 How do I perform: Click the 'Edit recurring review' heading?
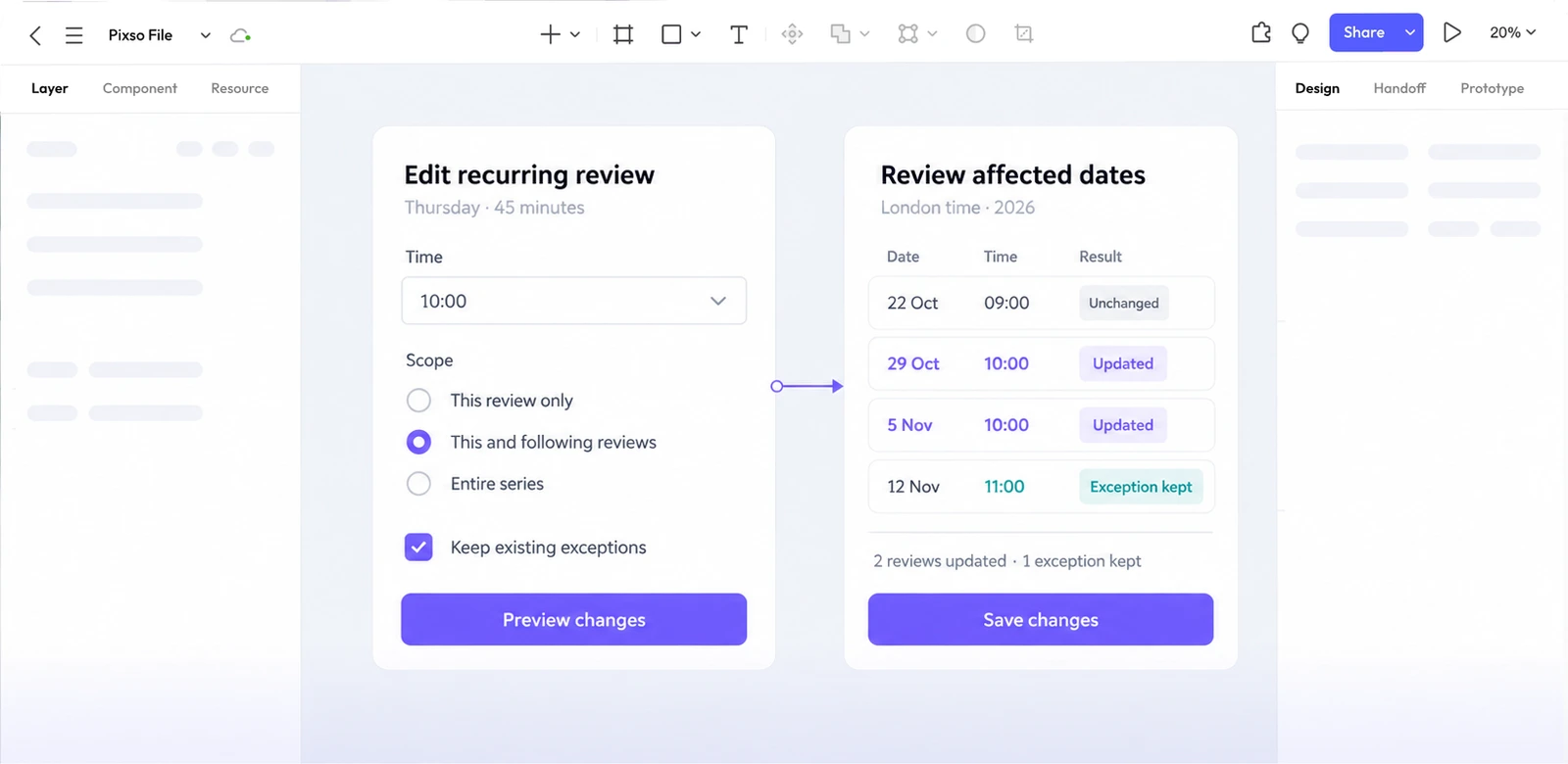tap(529, 174)
